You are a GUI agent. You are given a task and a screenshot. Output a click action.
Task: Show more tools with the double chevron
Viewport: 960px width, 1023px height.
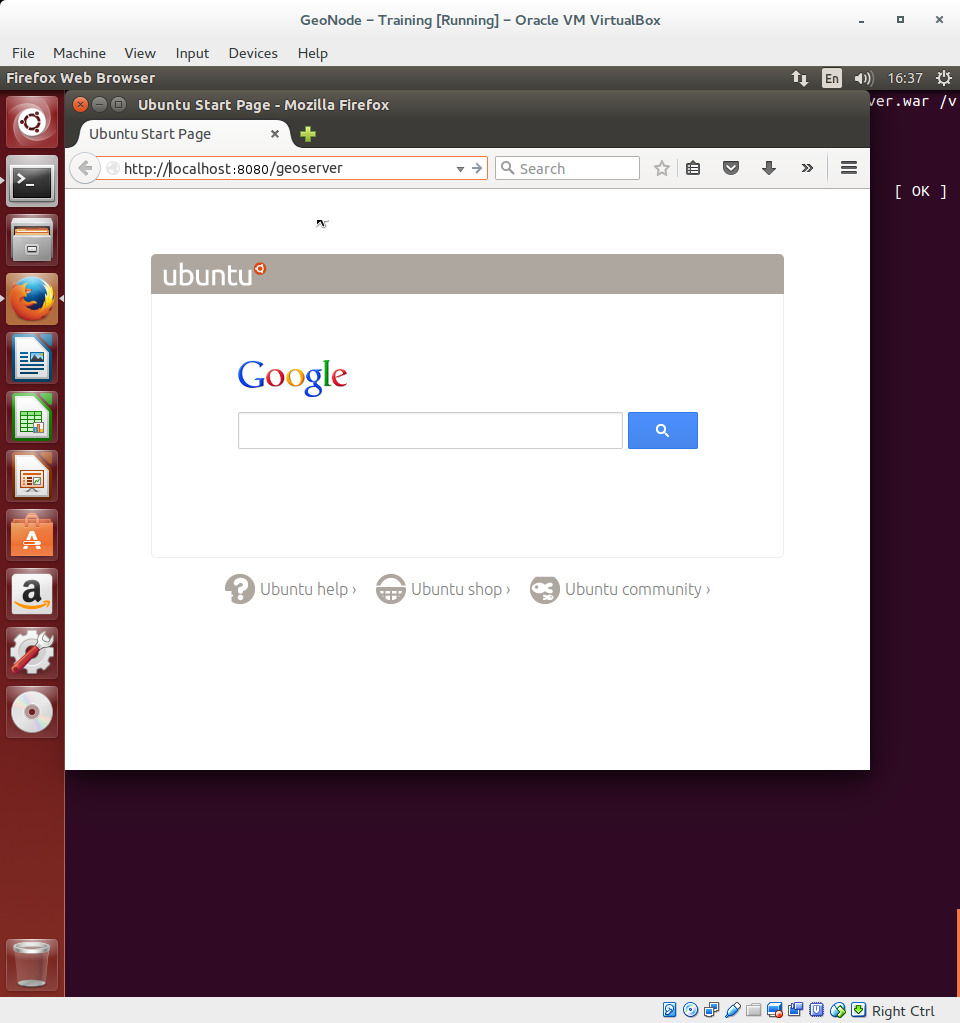pos(807,168)
